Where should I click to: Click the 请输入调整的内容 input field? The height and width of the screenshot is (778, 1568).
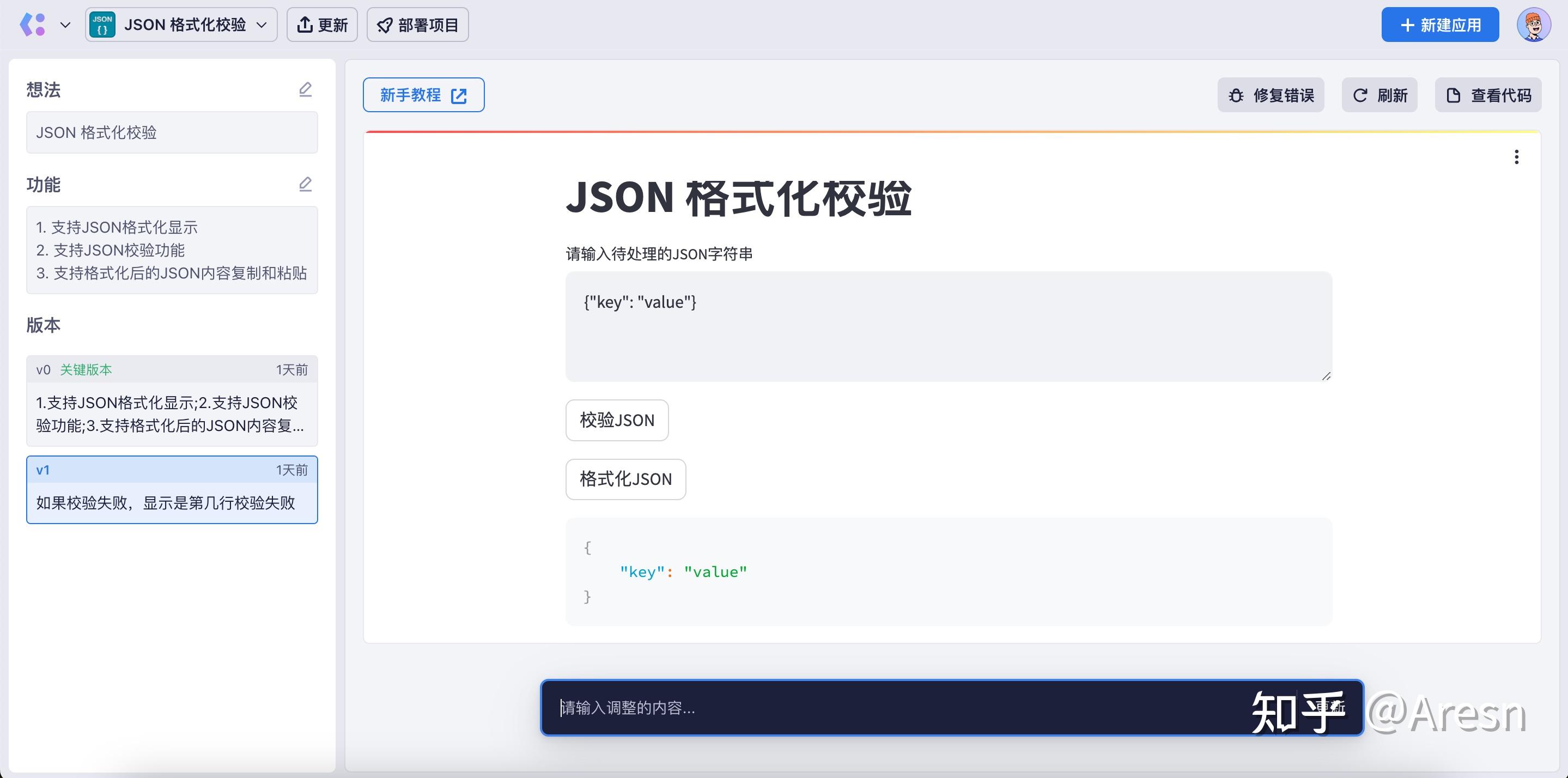(852, 709)
